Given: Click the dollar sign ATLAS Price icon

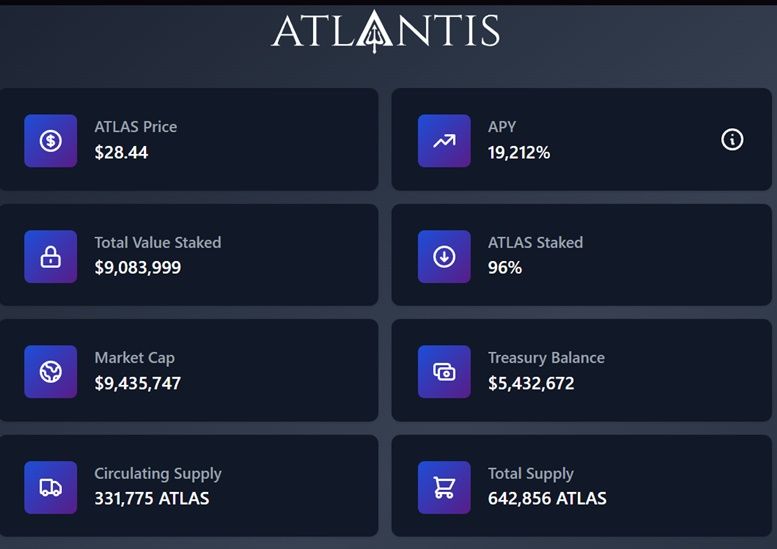Looking at the screenshot, I should (x=51, y=141).
